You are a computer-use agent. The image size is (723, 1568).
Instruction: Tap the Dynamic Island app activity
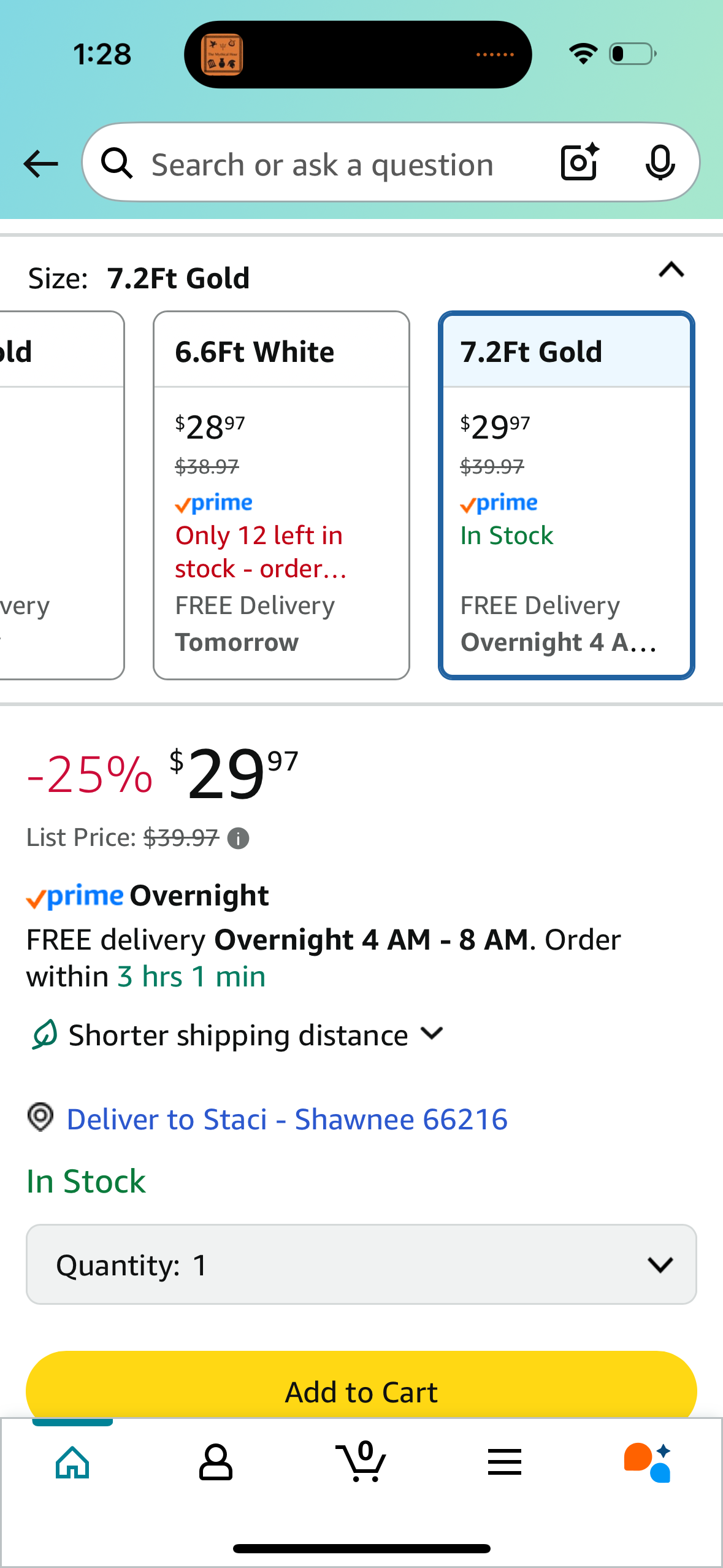tap(358, 55)
